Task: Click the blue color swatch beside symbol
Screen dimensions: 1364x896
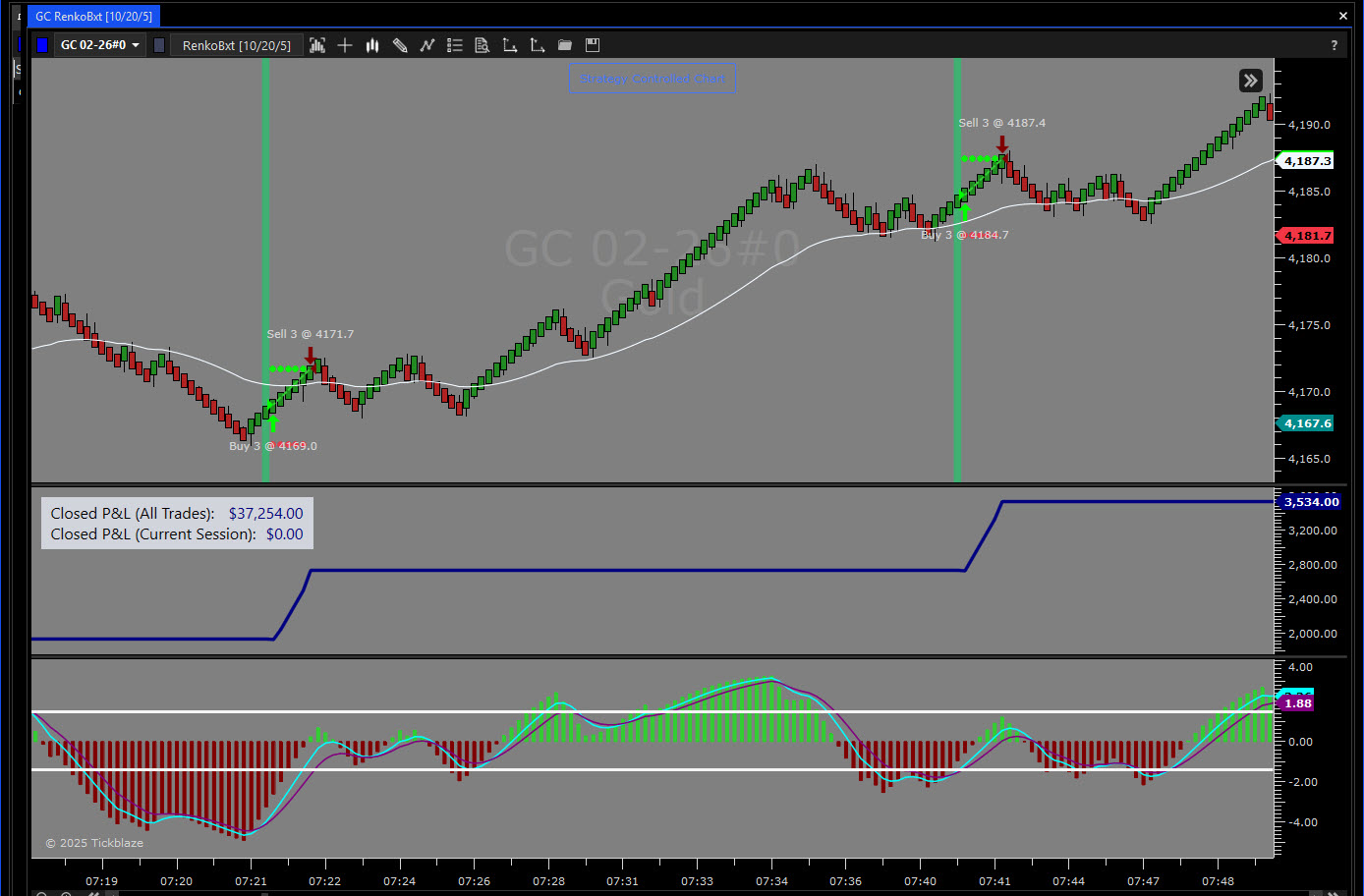Action: click(x=42, y=45)
